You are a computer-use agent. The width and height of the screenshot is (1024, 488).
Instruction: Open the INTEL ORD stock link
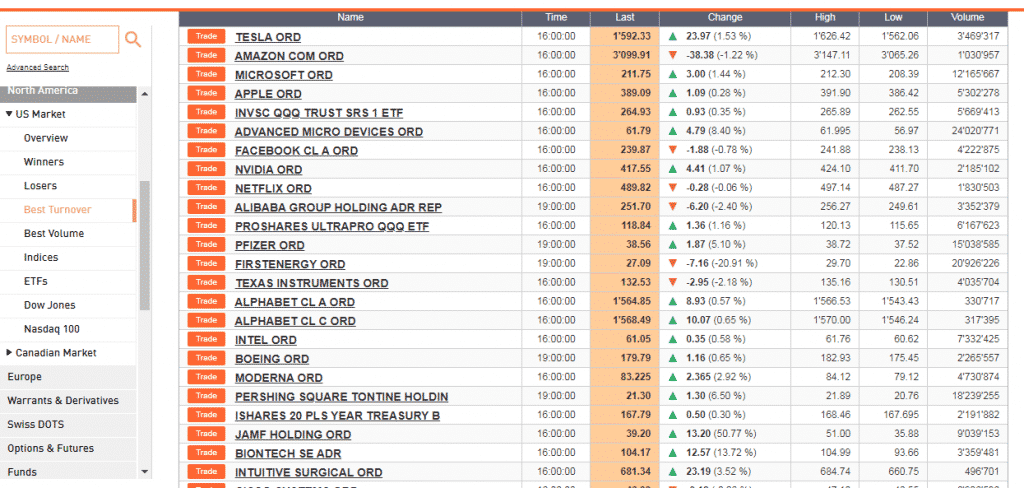coord(265,340)
